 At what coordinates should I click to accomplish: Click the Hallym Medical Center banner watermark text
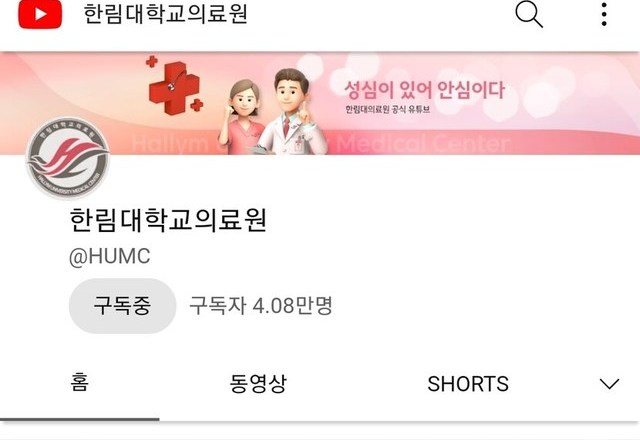(x=320, y=144)
